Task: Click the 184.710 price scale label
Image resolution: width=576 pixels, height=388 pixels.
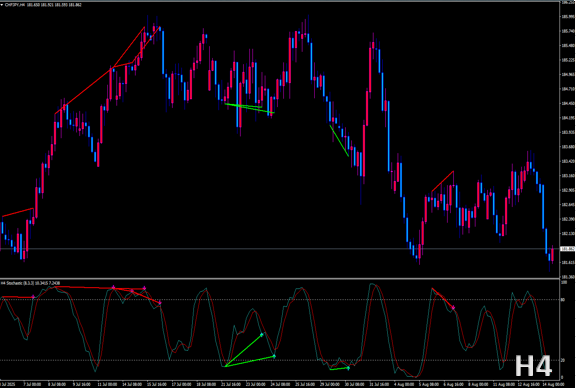Action: tap(568, 89)
